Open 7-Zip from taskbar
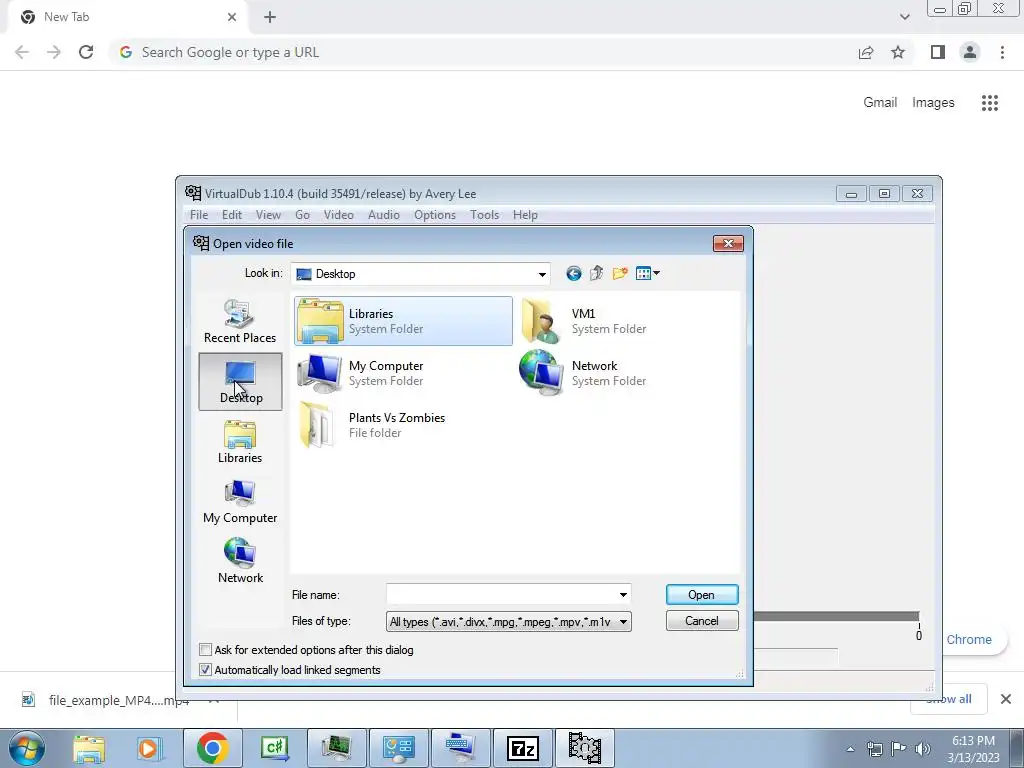 click(x=523, y=748)
